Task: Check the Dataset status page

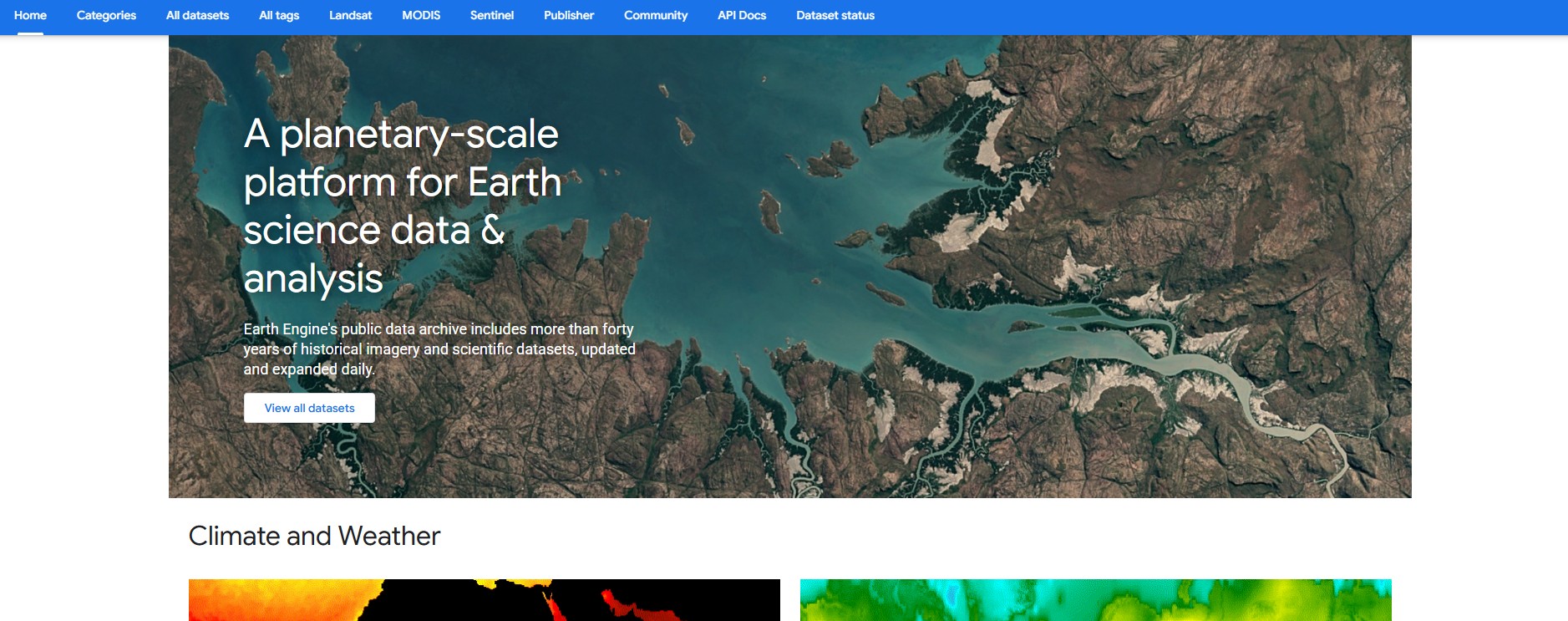Action: (x=835, y=15)
